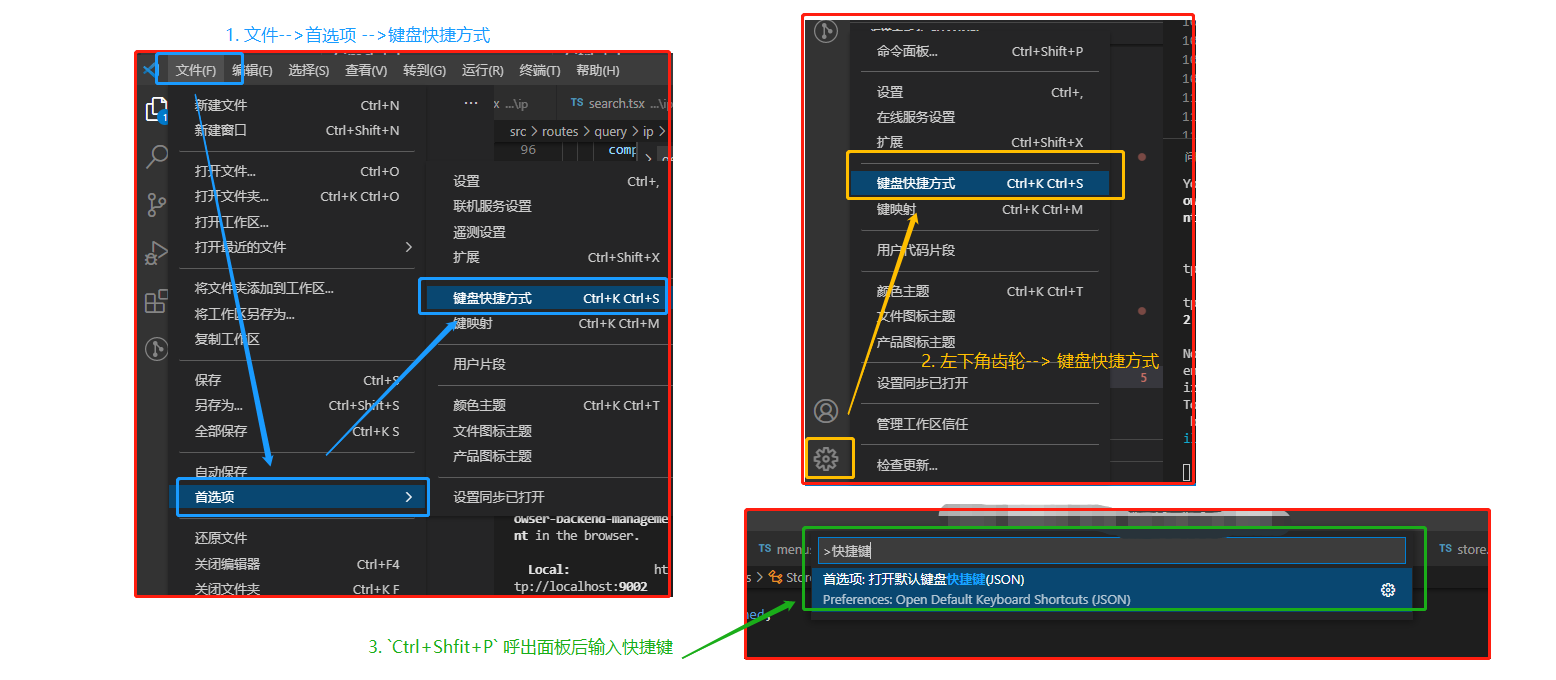Open the Git Graph icon below Extensions
The image size is (1556, 680).
coord(156,349)
